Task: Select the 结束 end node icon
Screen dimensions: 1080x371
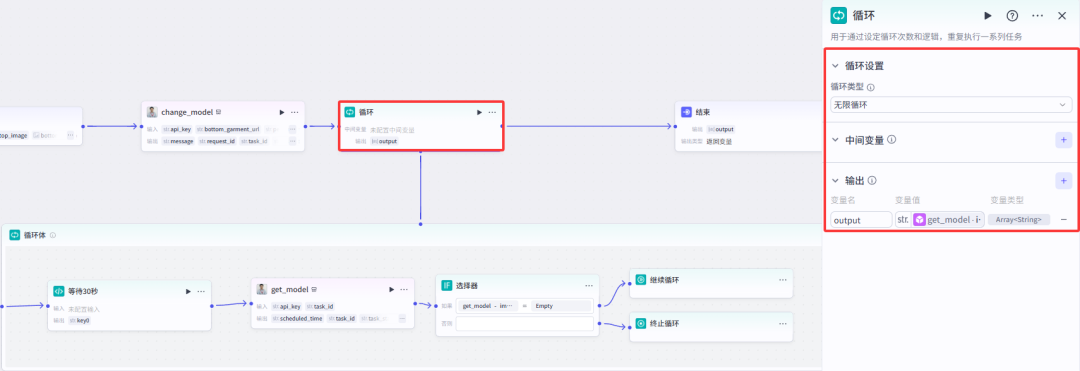Action: [686, 112]
